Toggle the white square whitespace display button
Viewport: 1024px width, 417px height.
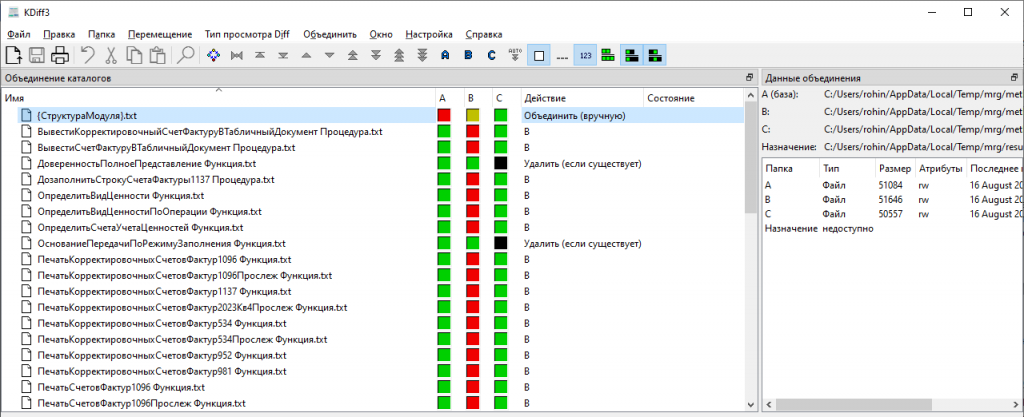tap(539, 55)
